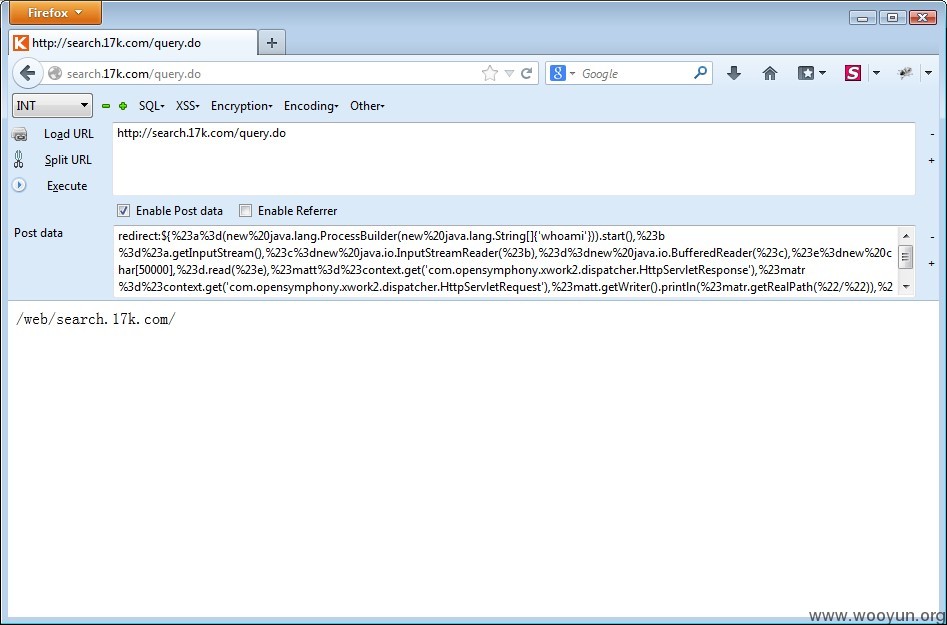Screen dimensions: 947x625
Task: Open the bookmarks menu star button
Action: 812,74
